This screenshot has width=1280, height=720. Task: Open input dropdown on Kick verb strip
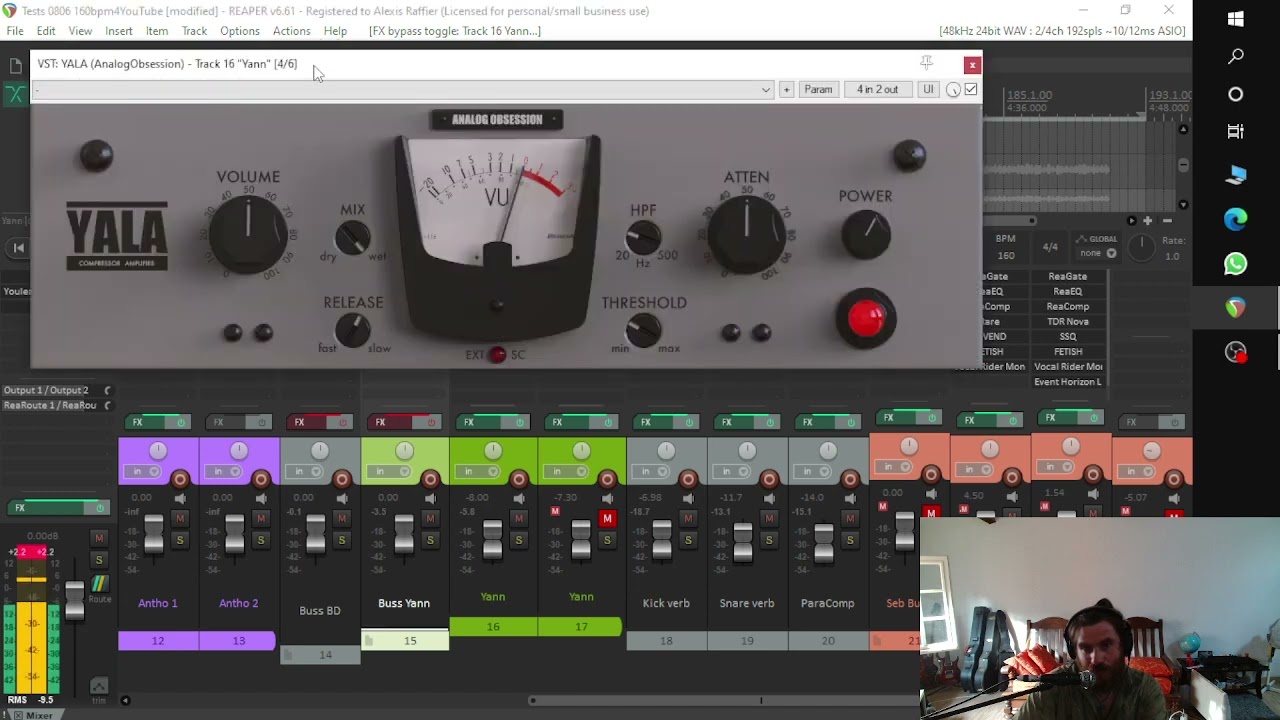point(649,471)
